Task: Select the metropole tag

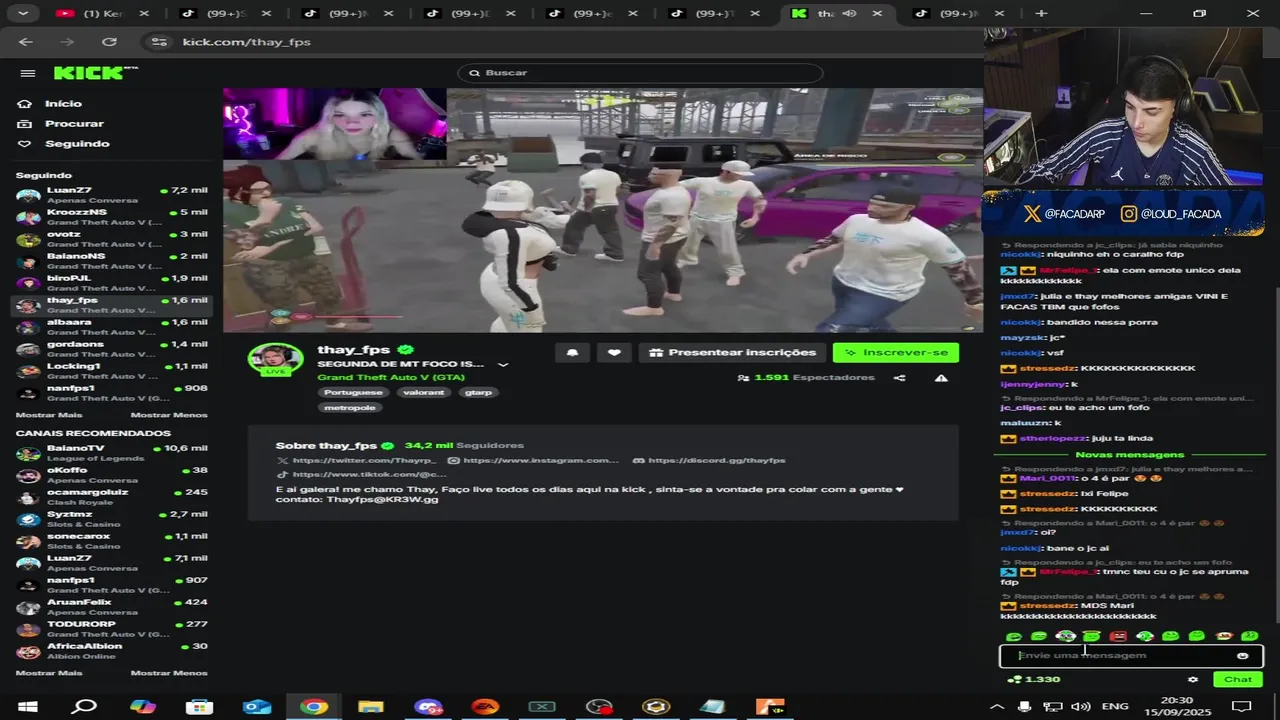Action: click(350, 408)
